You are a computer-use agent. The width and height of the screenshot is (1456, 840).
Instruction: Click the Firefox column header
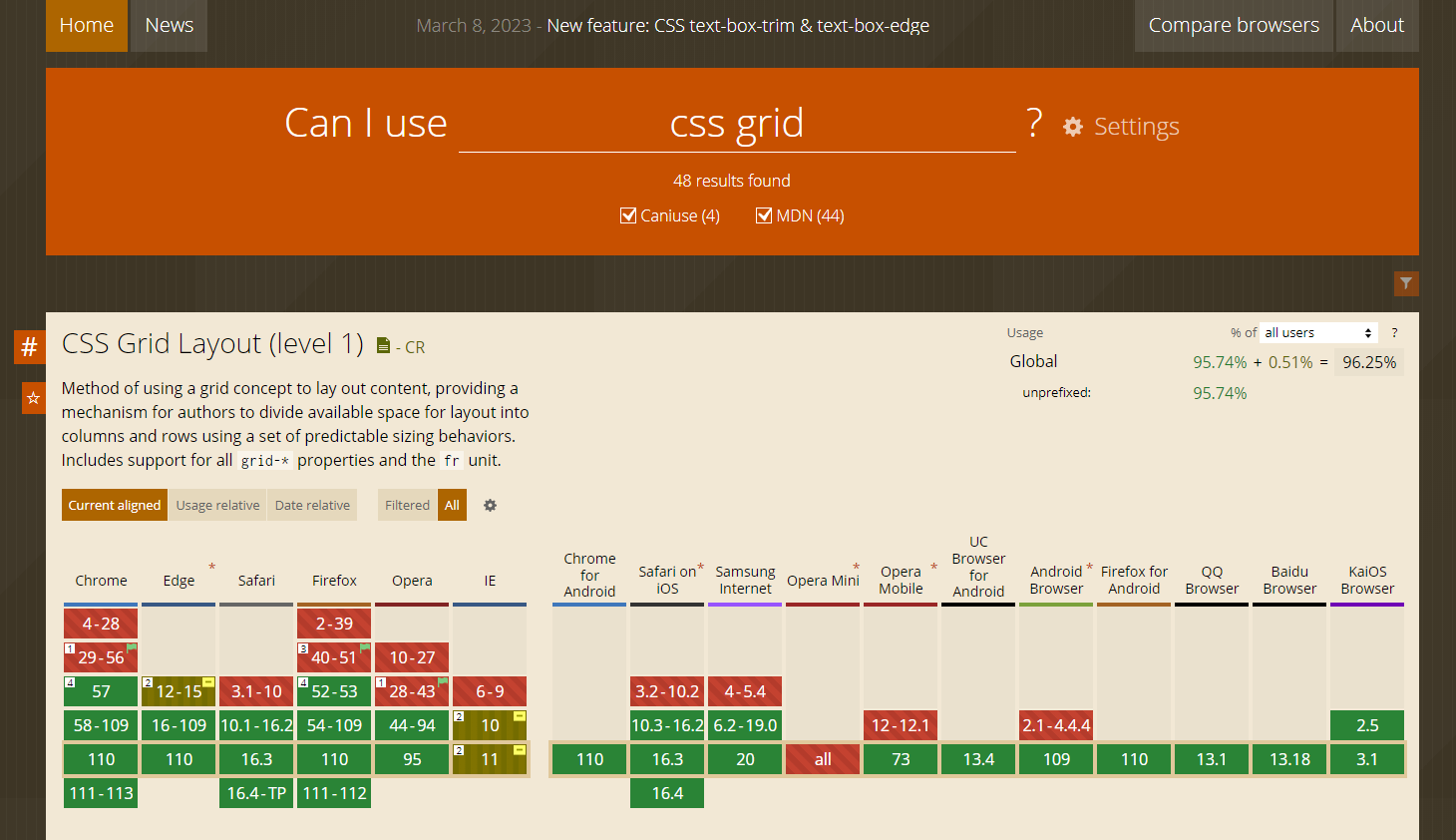point(334,581)
